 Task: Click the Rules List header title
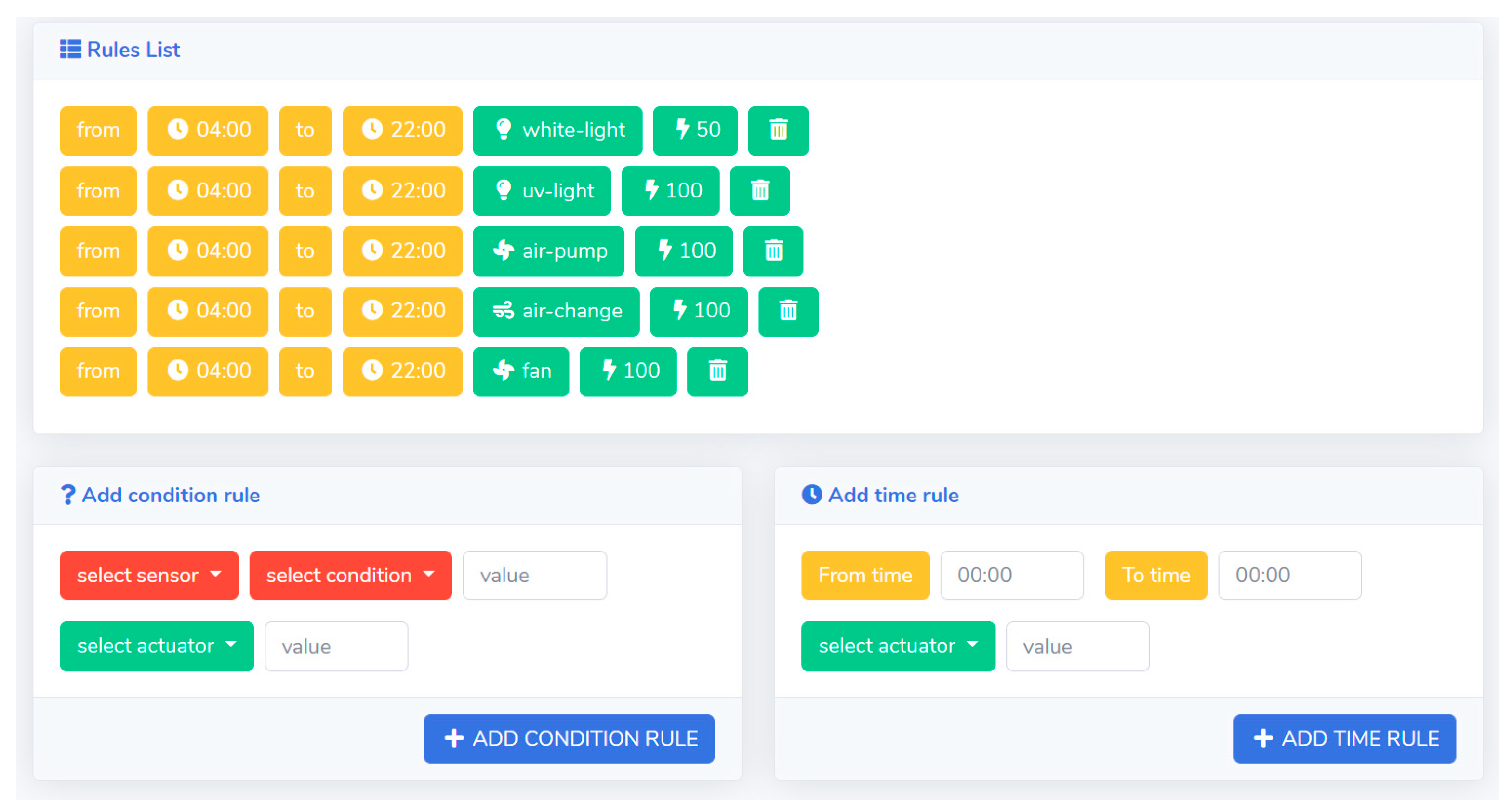pos(133,50)
